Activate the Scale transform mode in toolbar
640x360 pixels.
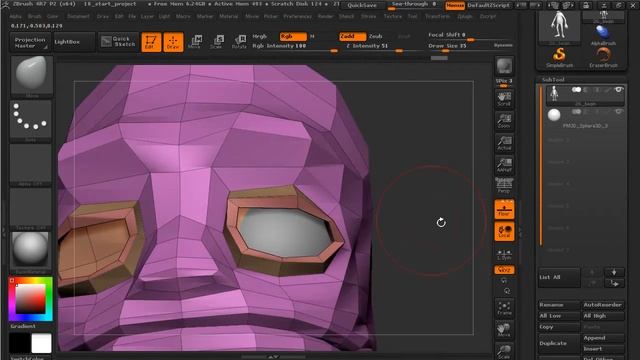click(218, 42)
